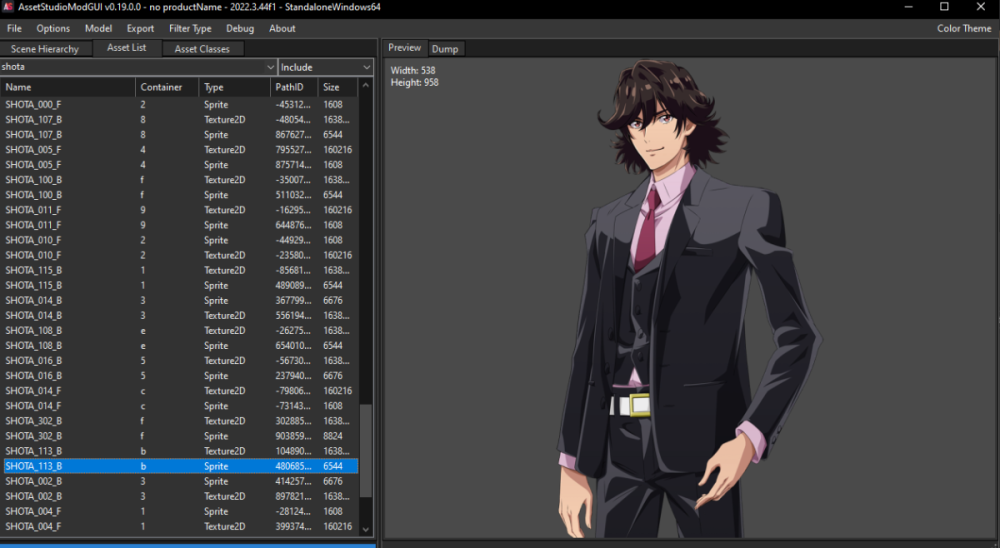Select the SHOTA_100_B Texture2D row

[x=180, y=180]
